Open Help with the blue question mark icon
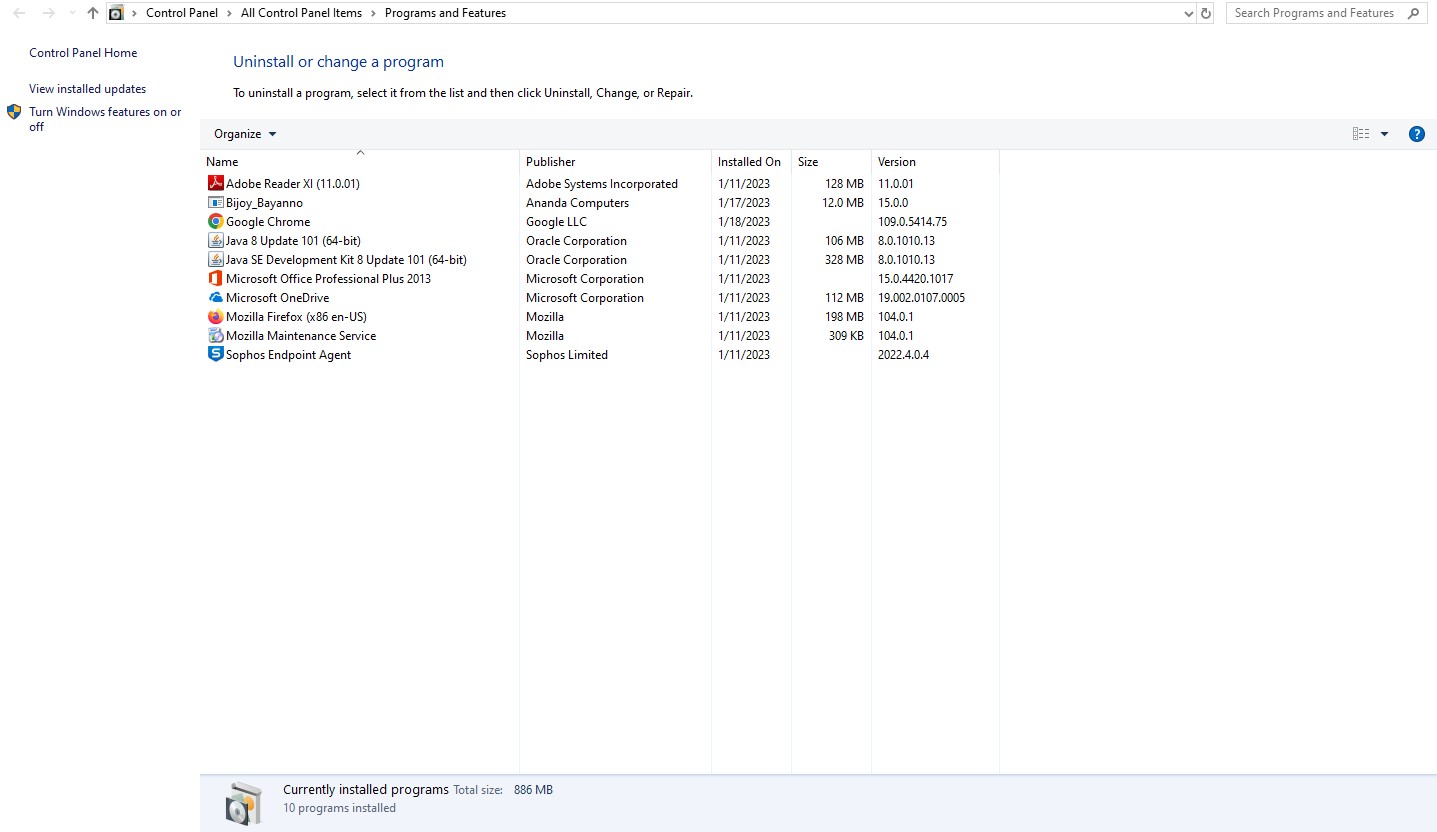The image size is (1437, 832). [1416, 134]
